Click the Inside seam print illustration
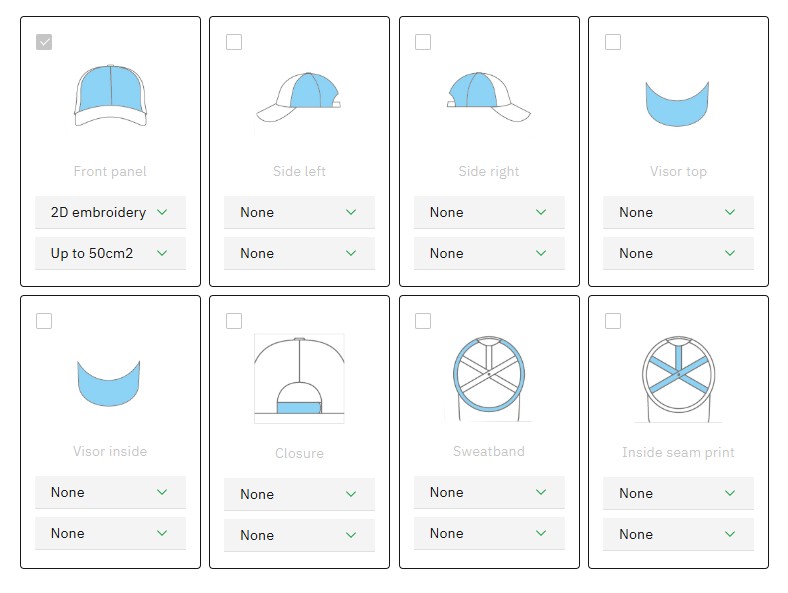 coord(678,378)
